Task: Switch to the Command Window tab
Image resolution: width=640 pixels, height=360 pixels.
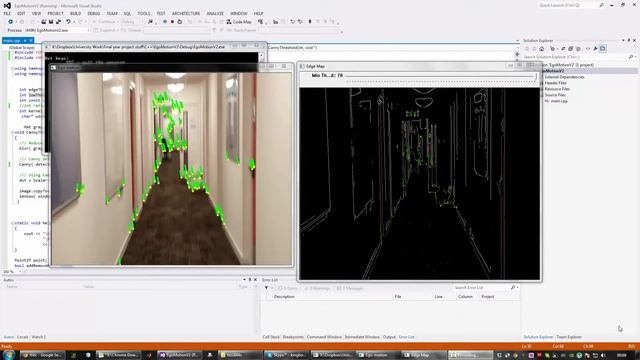Action: (x=324, y=337)
